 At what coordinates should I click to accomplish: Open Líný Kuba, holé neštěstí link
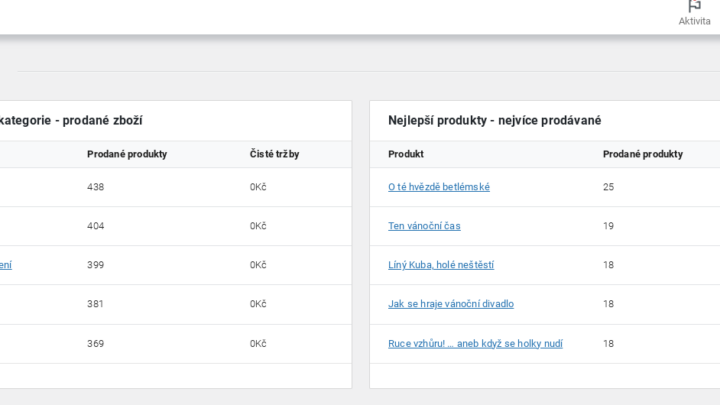point(441,265)
